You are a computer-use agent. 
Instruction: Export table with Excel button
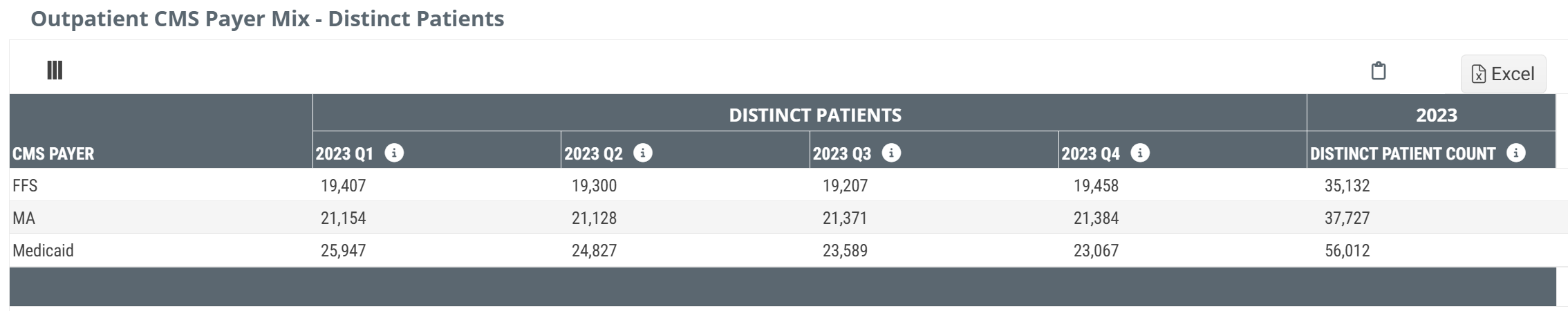click(x=1503, y=74)
